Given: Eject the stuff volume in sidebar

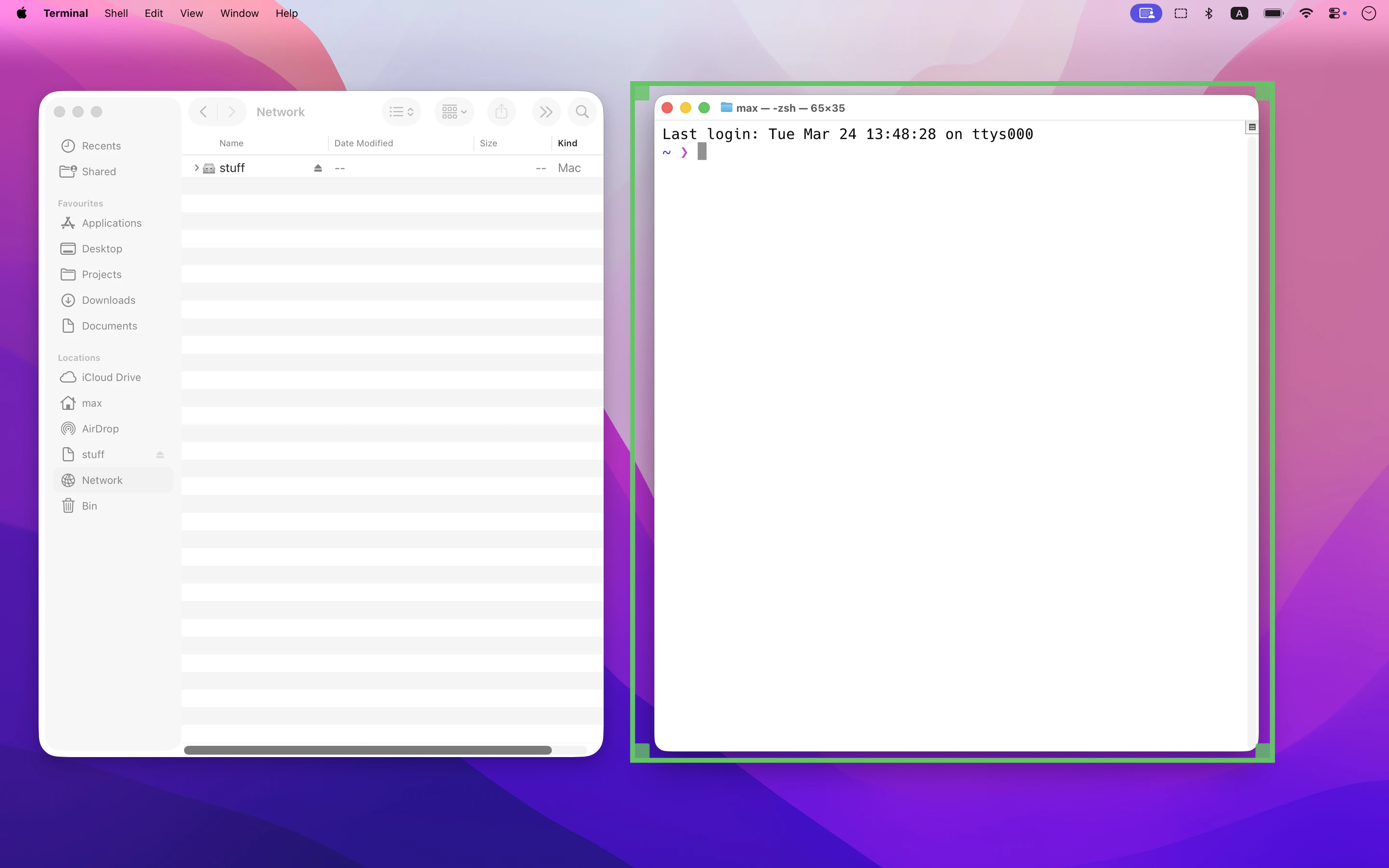Looking at the screenshot, I should tap(160, 455).
